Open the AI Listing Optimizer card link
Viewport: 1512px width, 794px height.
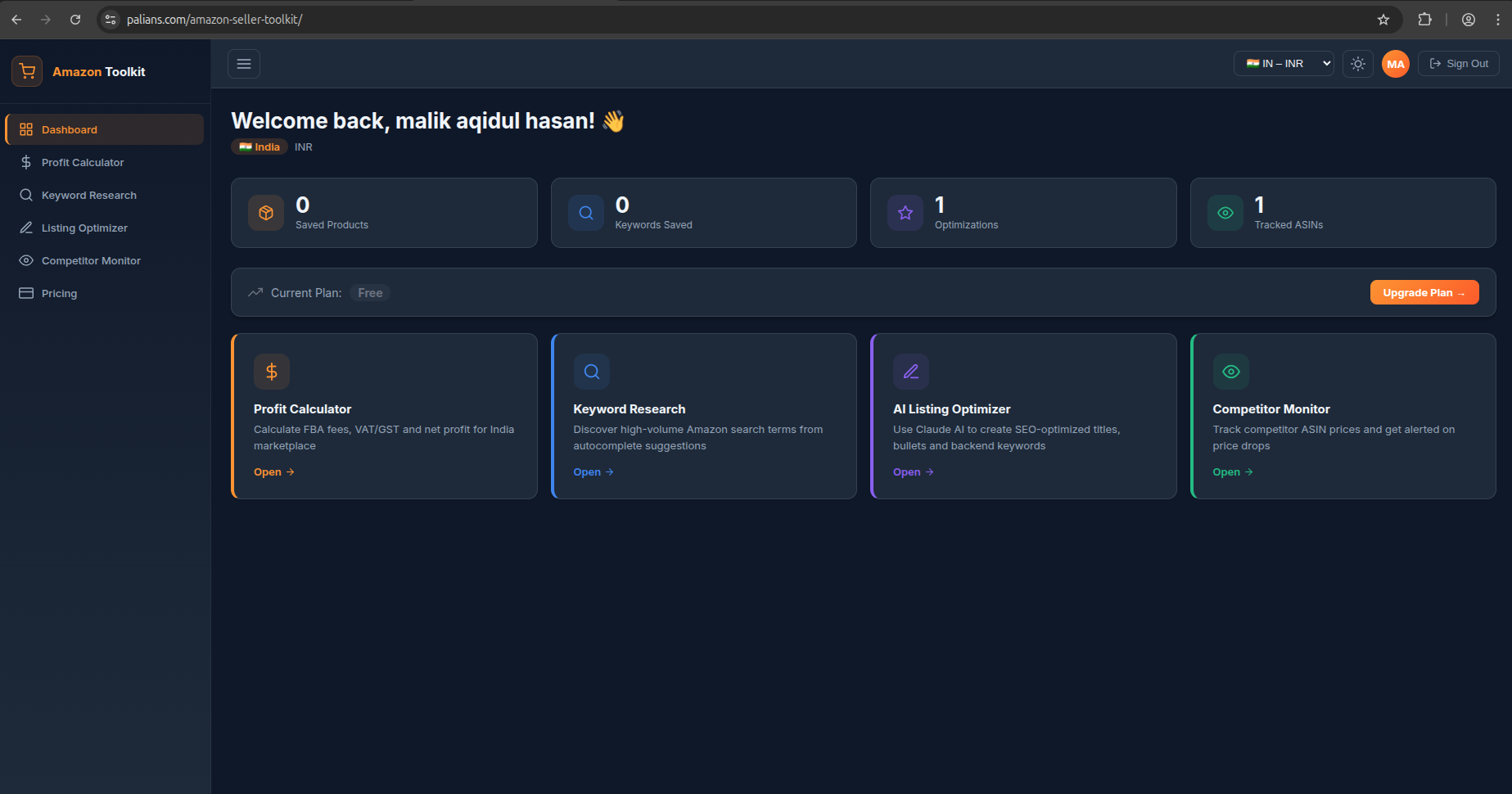click(x=914, y=472)
